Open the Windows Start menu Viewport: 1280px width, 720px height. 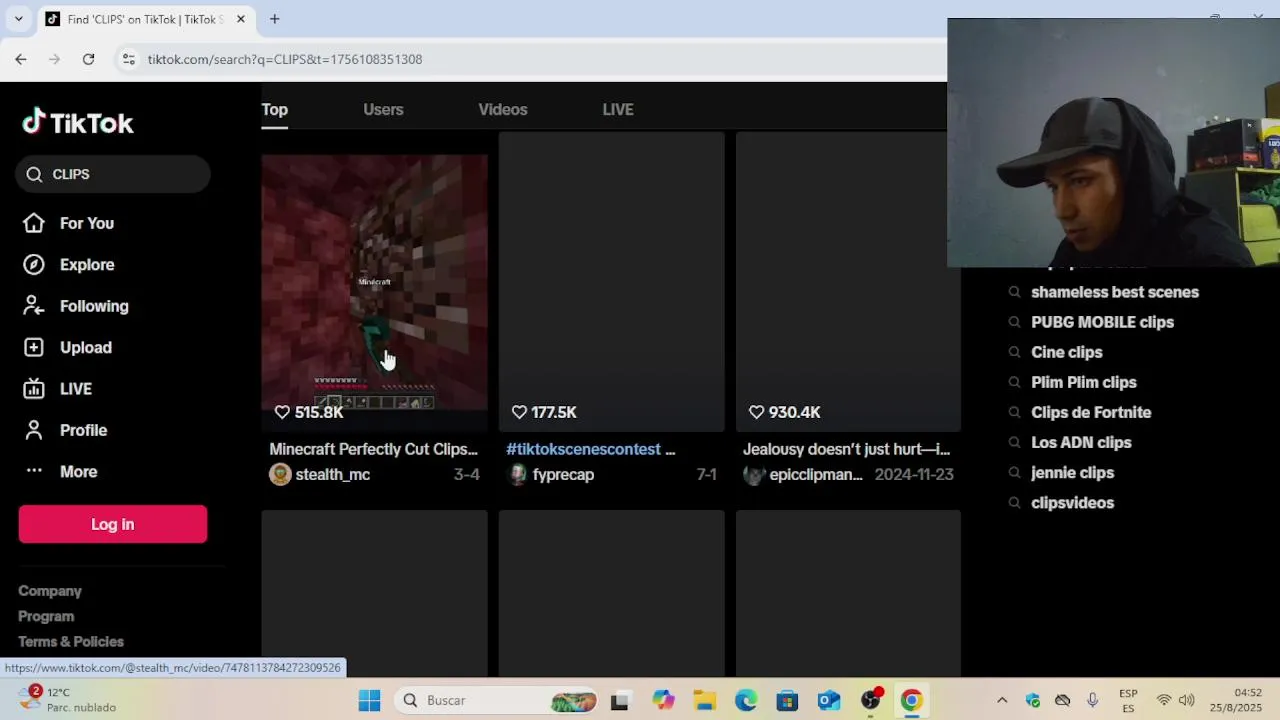pyautogui.click(x=369, y=700)
